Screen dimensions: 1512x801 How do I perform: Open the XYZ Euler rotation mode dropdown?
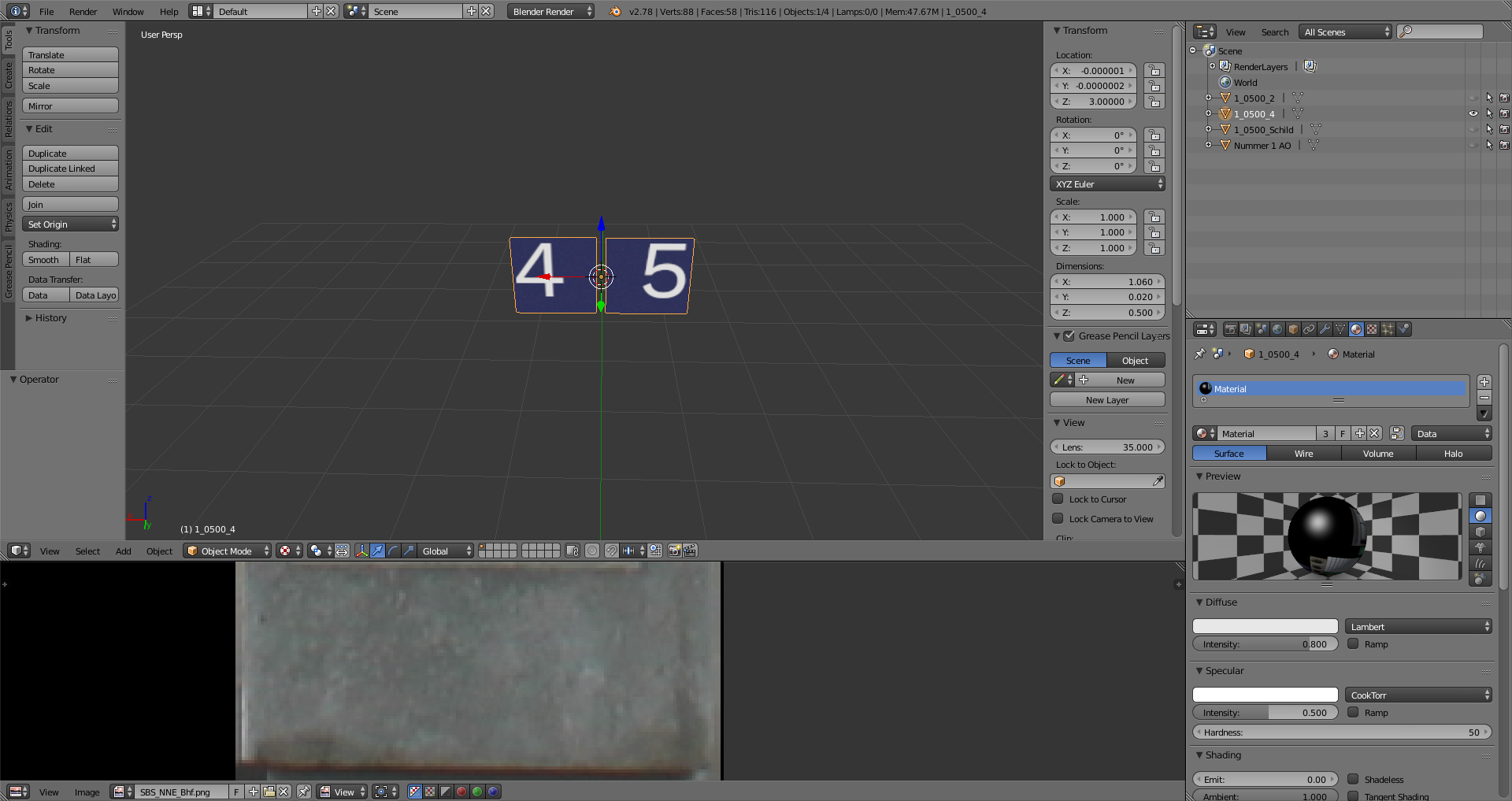click(1106, 184)
